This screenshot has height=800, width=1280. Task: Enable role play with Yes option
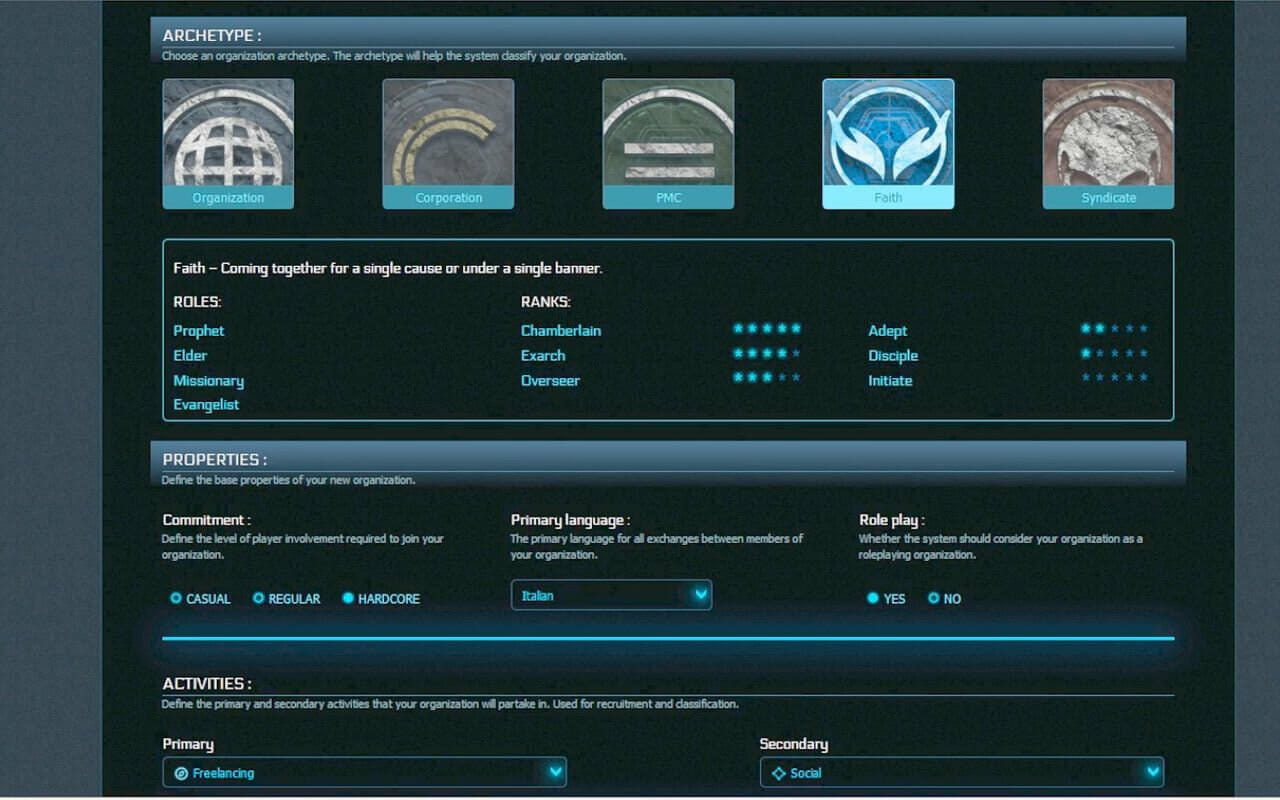(873, 598)
